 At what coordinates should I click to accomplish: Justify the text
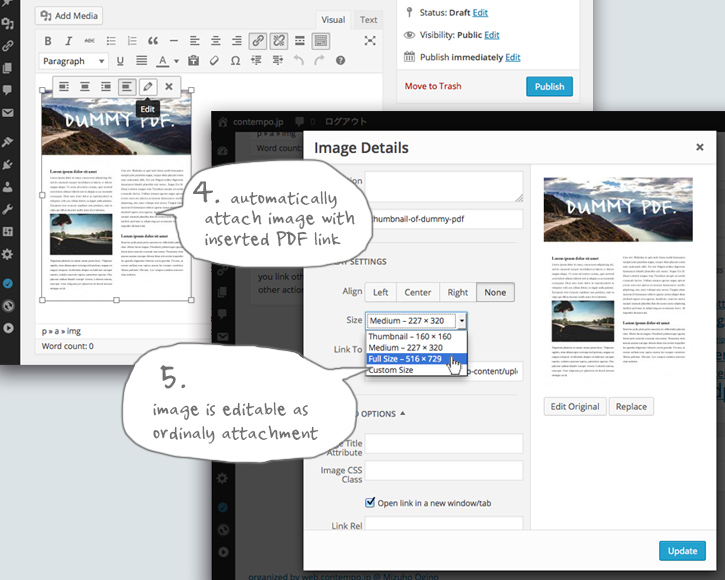coord(141,61)
